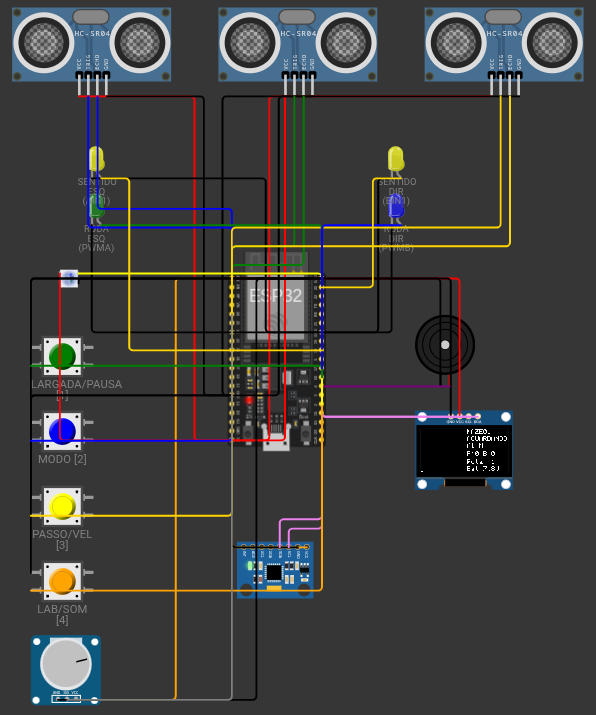
Task: Push the yellow PASSO/VEL [3] button
Action: click(62, 506)
